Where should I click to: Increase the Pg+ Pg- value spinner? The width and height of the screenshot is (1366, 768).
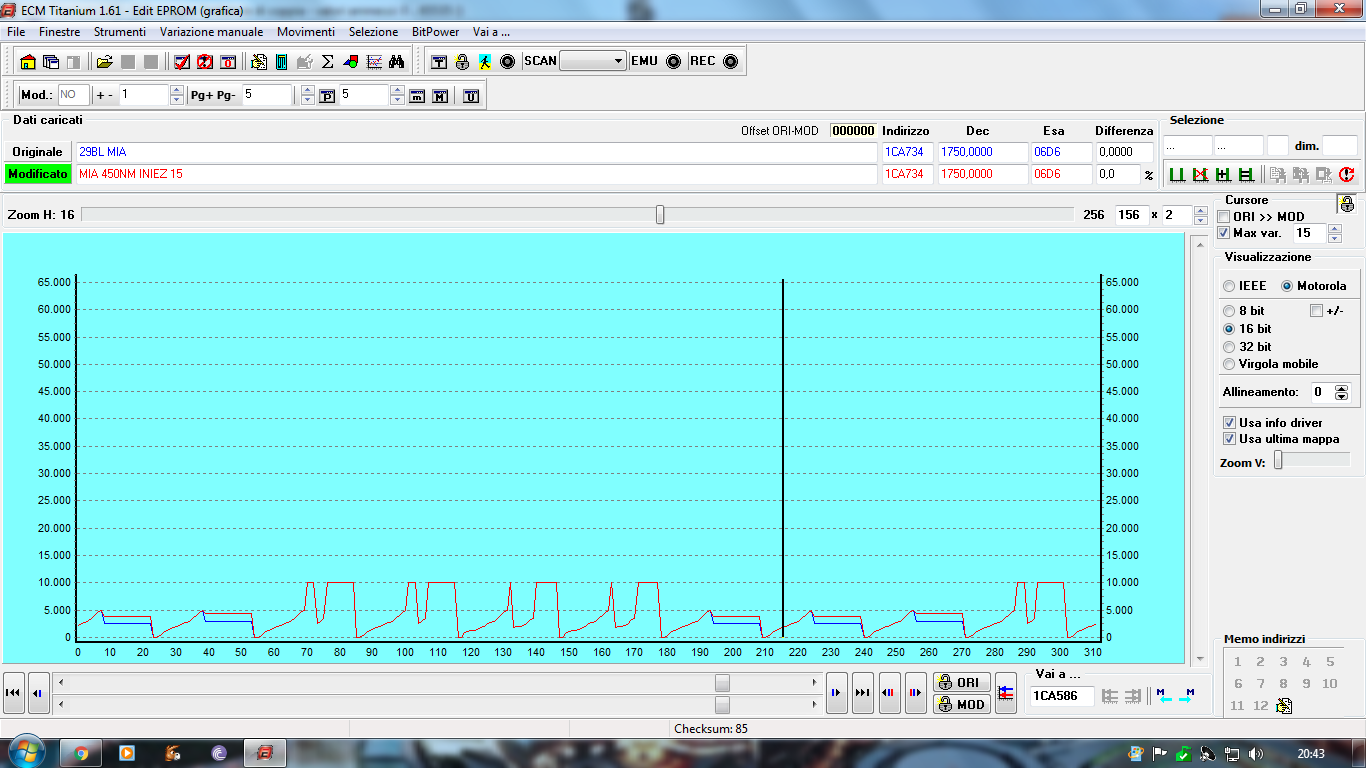pos(307,90)
